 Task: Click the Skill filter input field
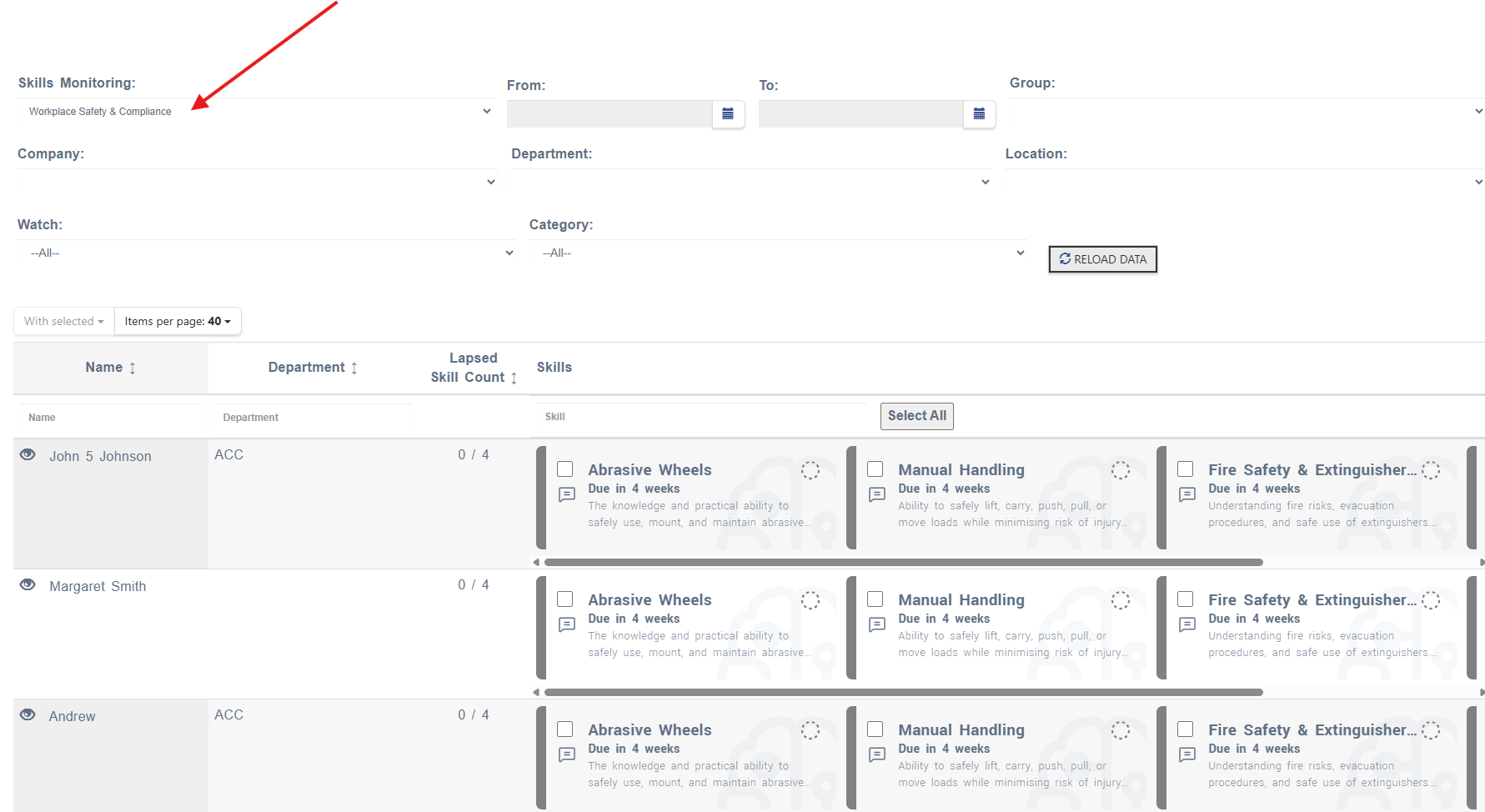(x=701, y=416)
